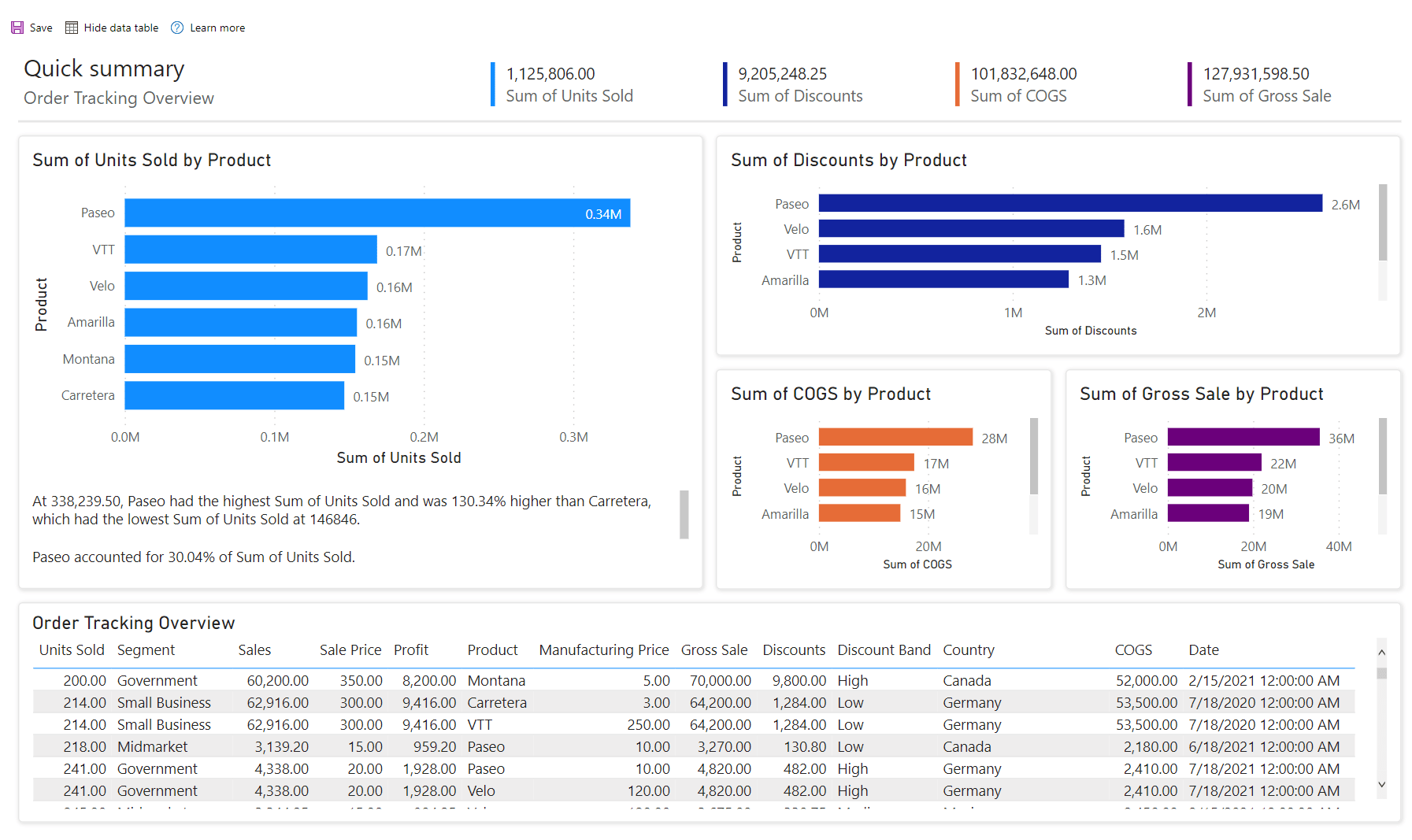
Task: Click the Hide data table text label
Action: coord(120,27)
